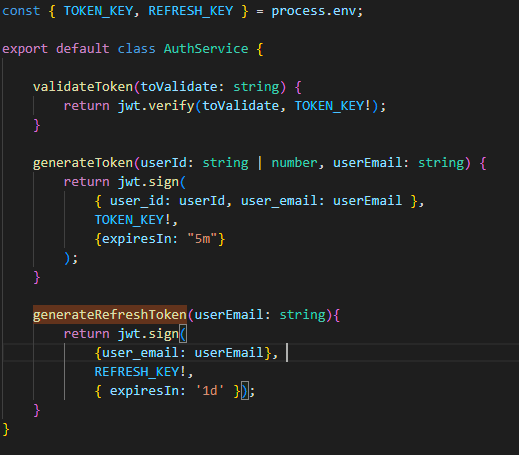This screenshot has width=519, height=455.
Task: Click the toValidate parameter in validateToken signature
Action: pyautogui.click(x=179, y=87)
